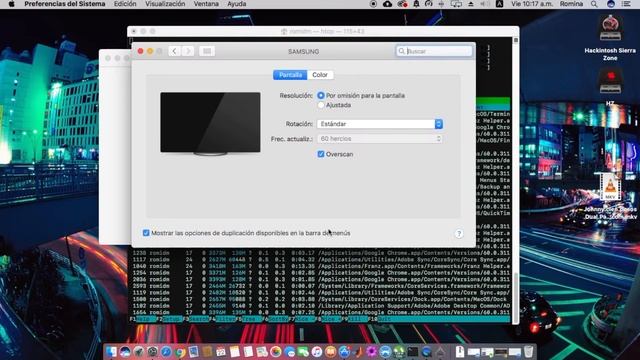
Task: Click the display preview thumbnail
Action: [x=210, y=124]
